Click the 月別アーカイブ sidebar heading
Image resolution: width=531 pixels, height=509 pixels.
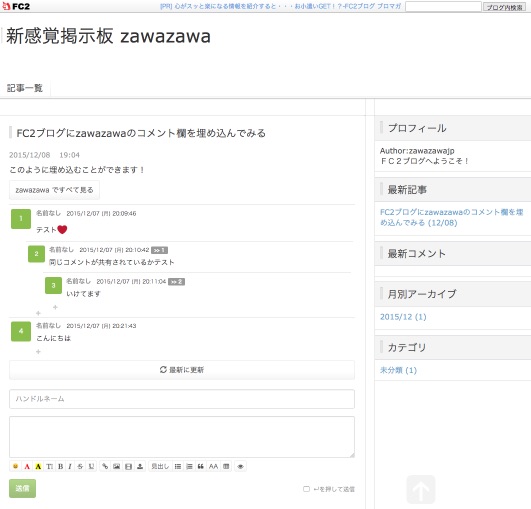click(422, 294)
